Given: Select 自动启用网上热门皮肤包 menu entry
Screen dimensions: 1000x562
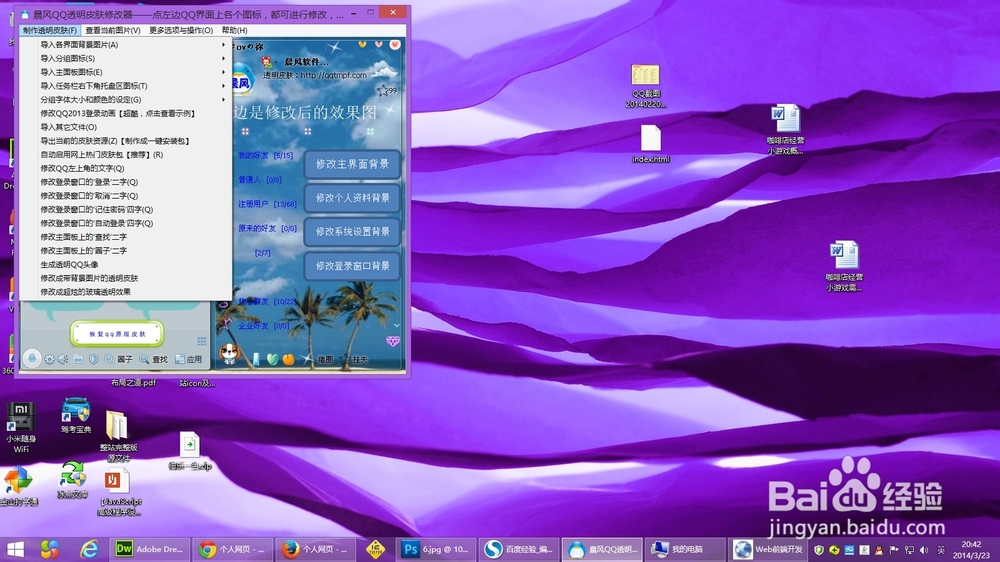Looking at the screenshot, I should 126,154.
